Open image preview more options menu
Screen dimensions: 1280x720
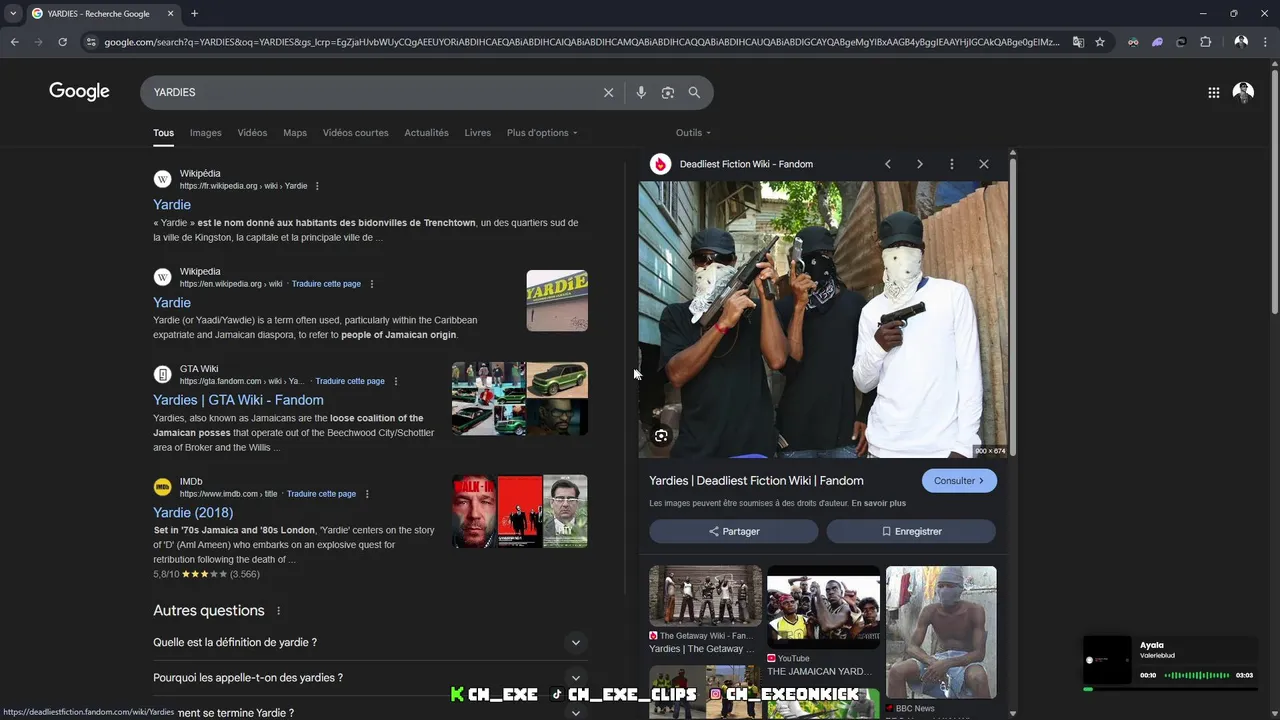coord(951,164)
